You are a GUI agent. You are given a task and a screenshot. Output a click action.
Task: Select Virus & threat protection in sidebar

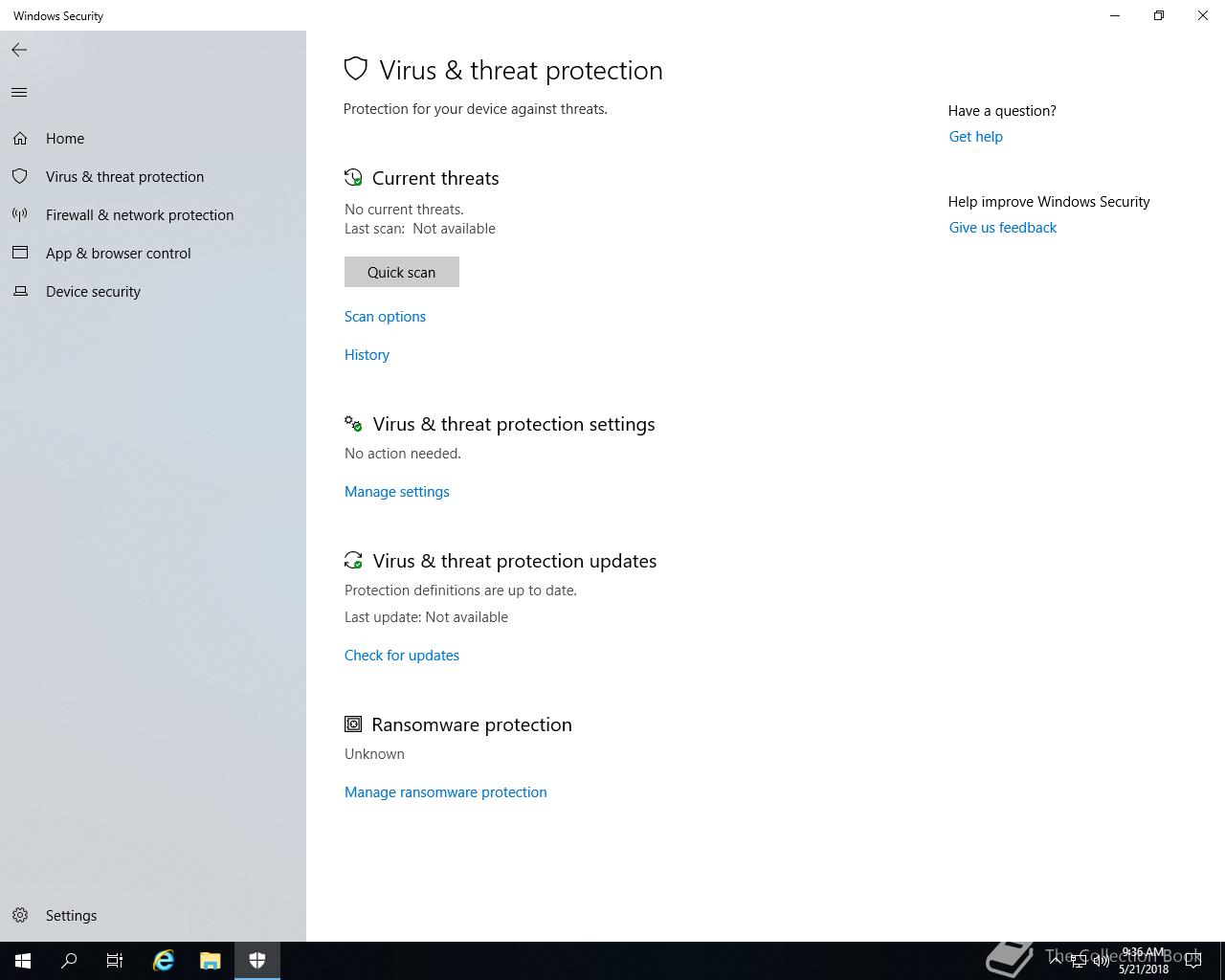[x=153, y=177]
